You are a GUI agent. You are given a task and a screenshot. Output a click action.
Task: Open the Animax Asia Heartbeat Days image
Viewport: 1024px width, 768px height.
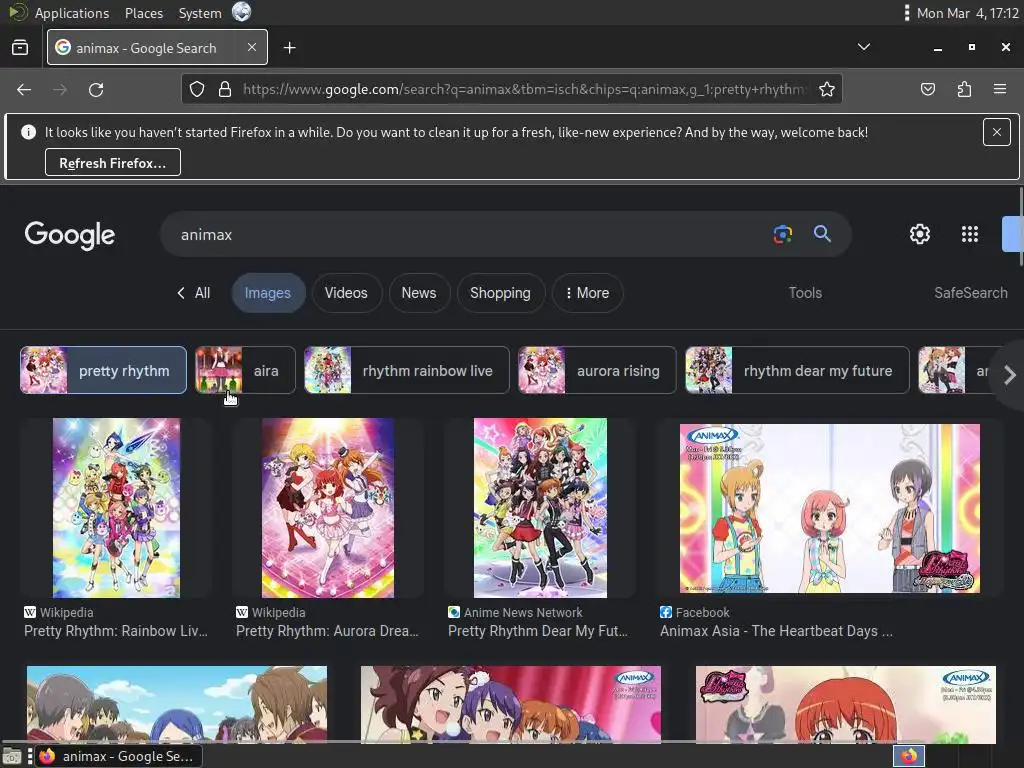coord(829,508)
